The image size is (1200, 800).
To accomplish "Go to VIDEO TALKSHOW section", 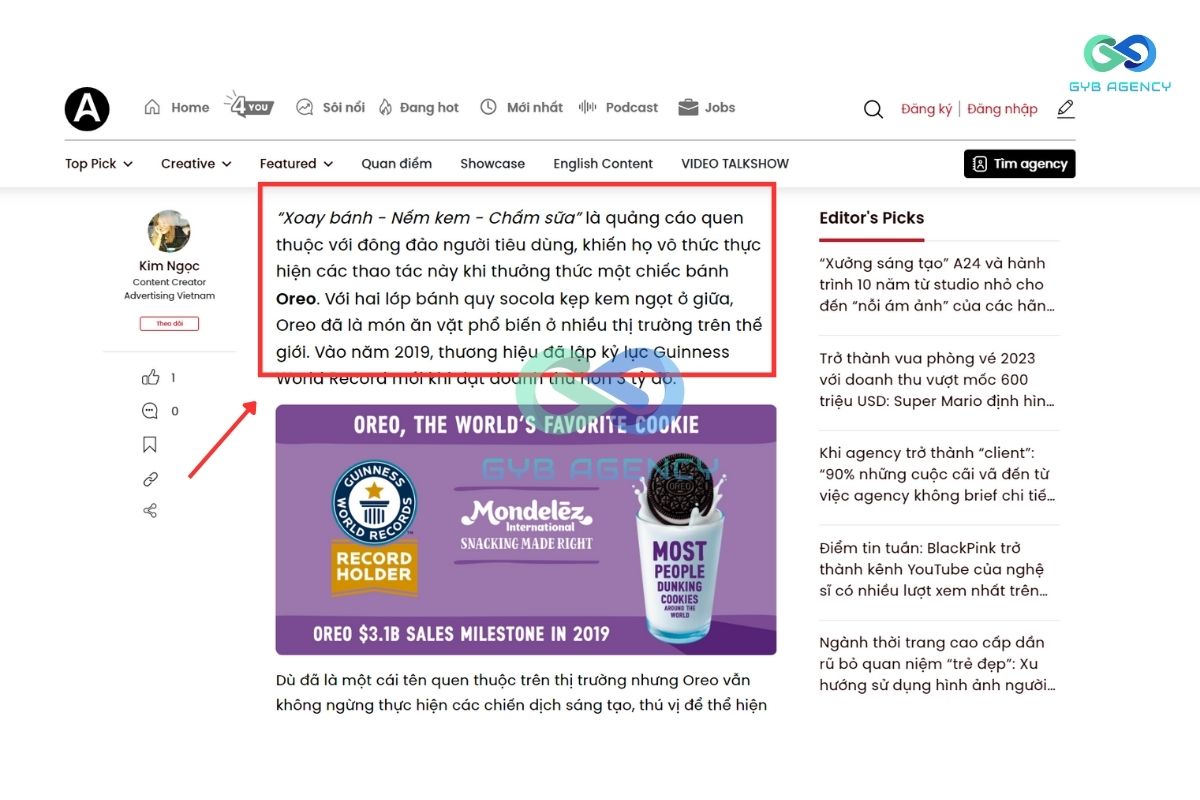I will coord(735,164).
